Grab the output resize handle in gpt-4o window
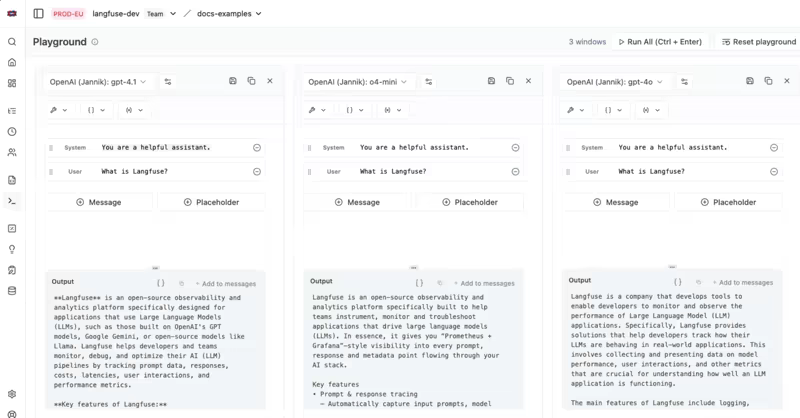This screenshot has width=800, height=418. pos(672,266)
